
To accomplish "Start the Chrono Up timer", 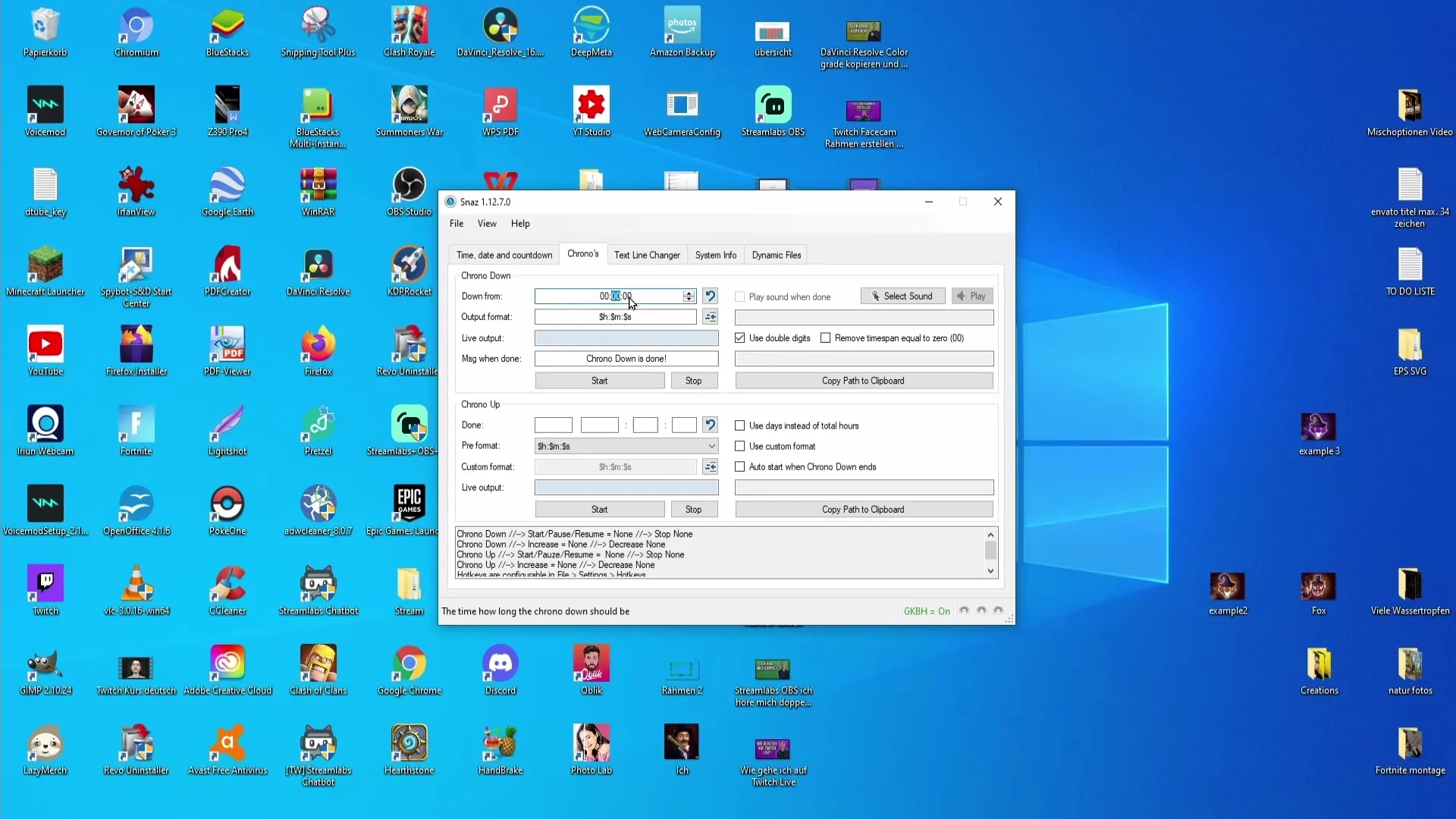I will coord(600,510).
